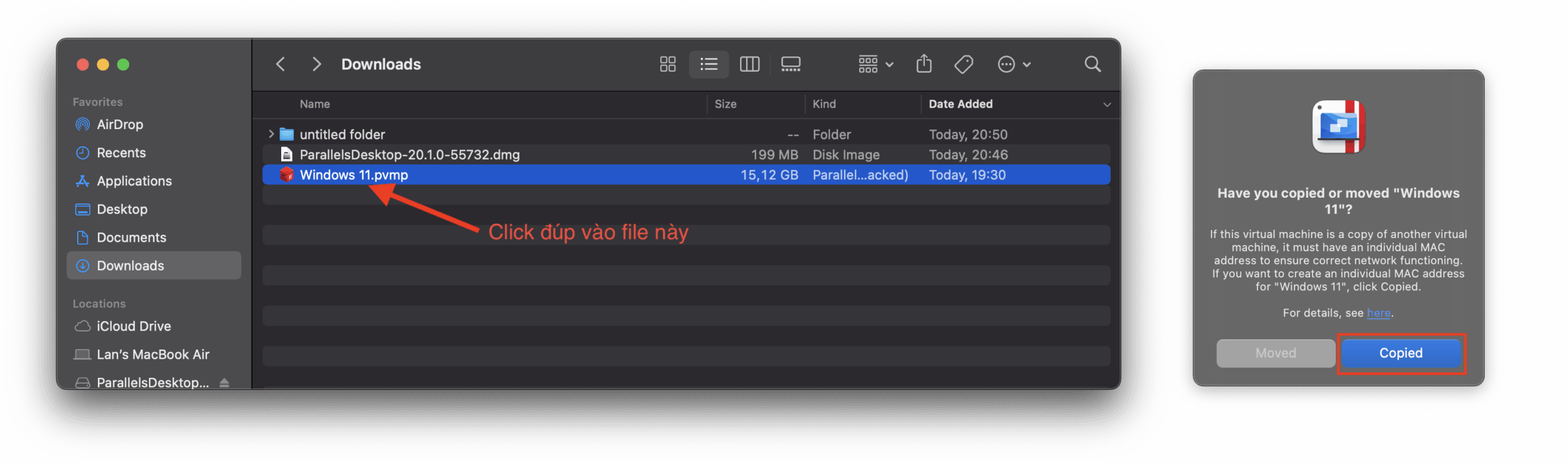Open Applications in the sidebar
The height and width of the screenshot is (464, 1568).
(x=134, y=181)
